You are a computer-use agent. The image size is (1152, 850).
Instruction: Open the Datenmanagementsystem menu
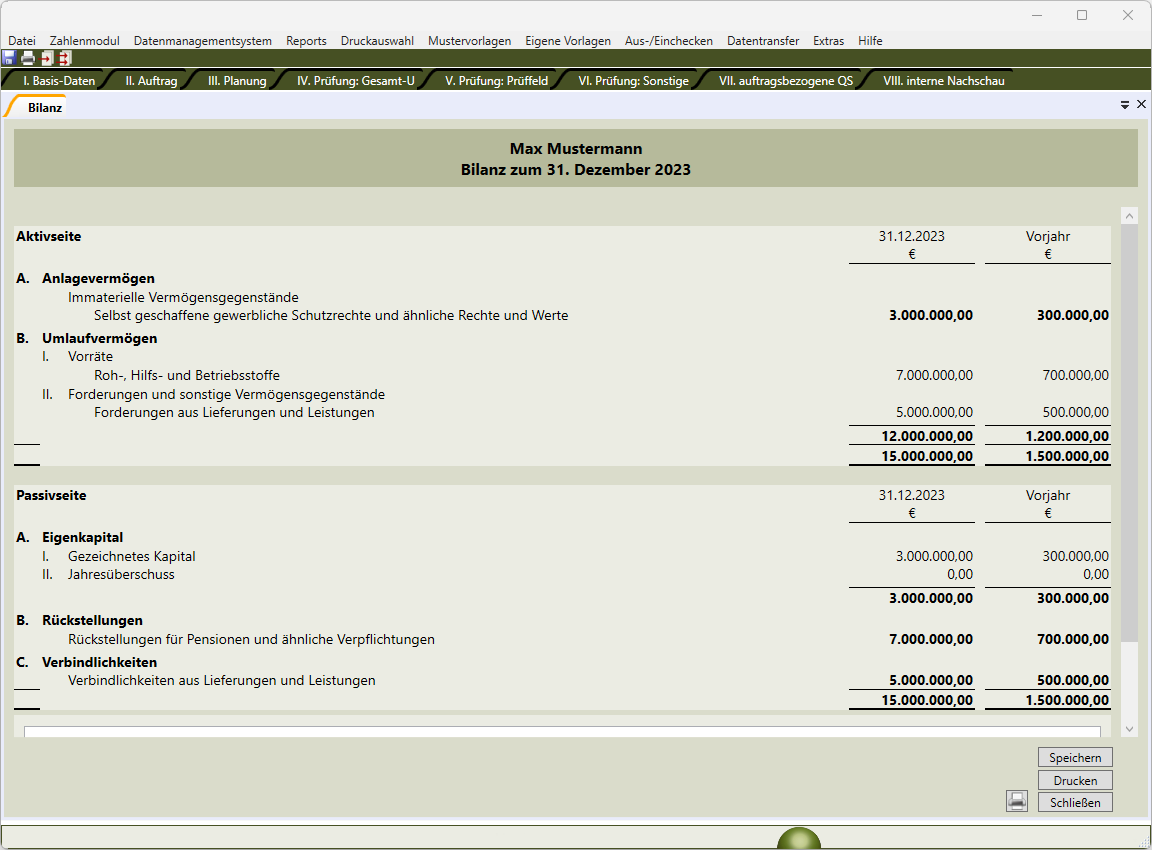tap(203, 41)
